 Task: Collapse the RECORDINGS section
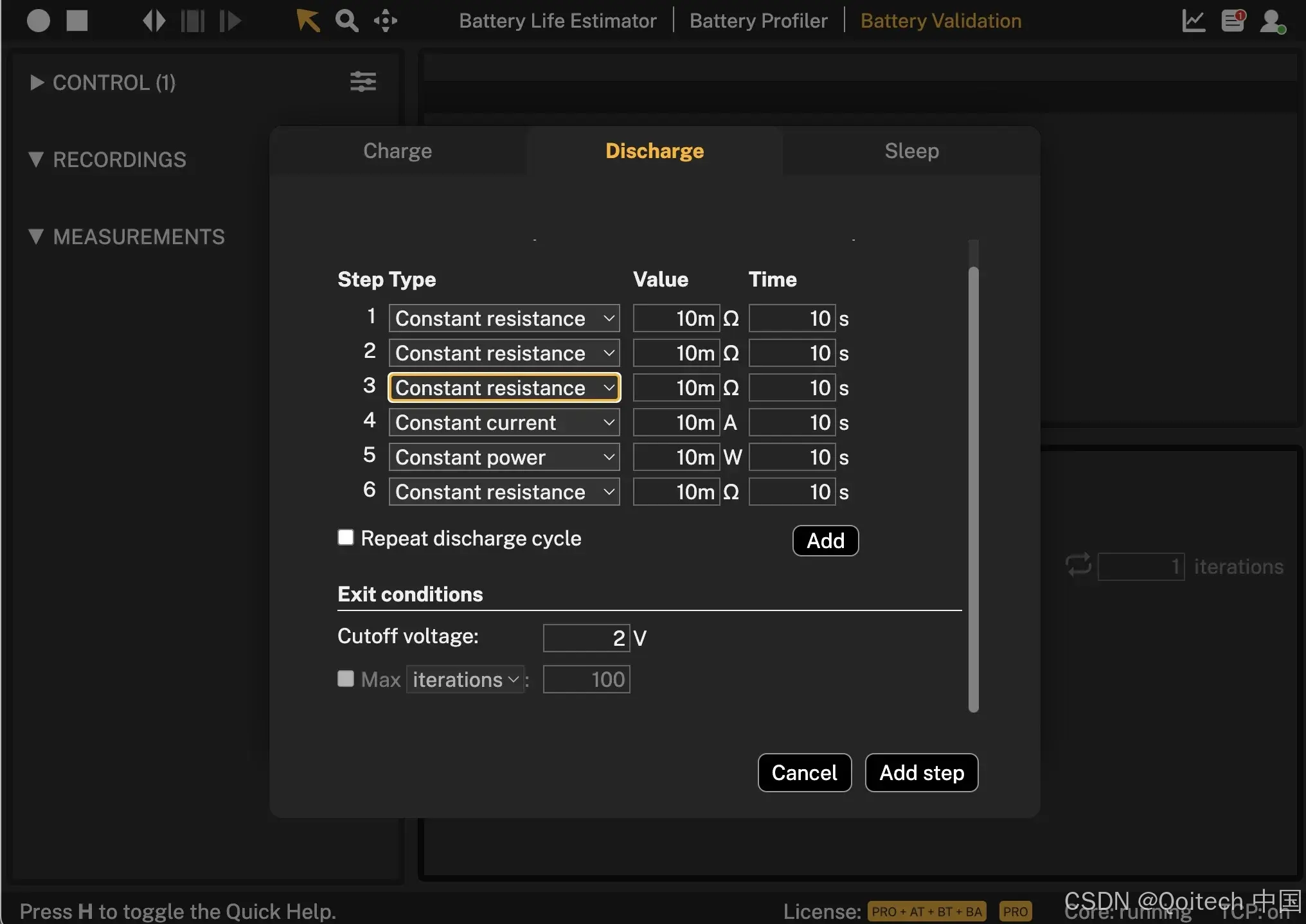36,159
